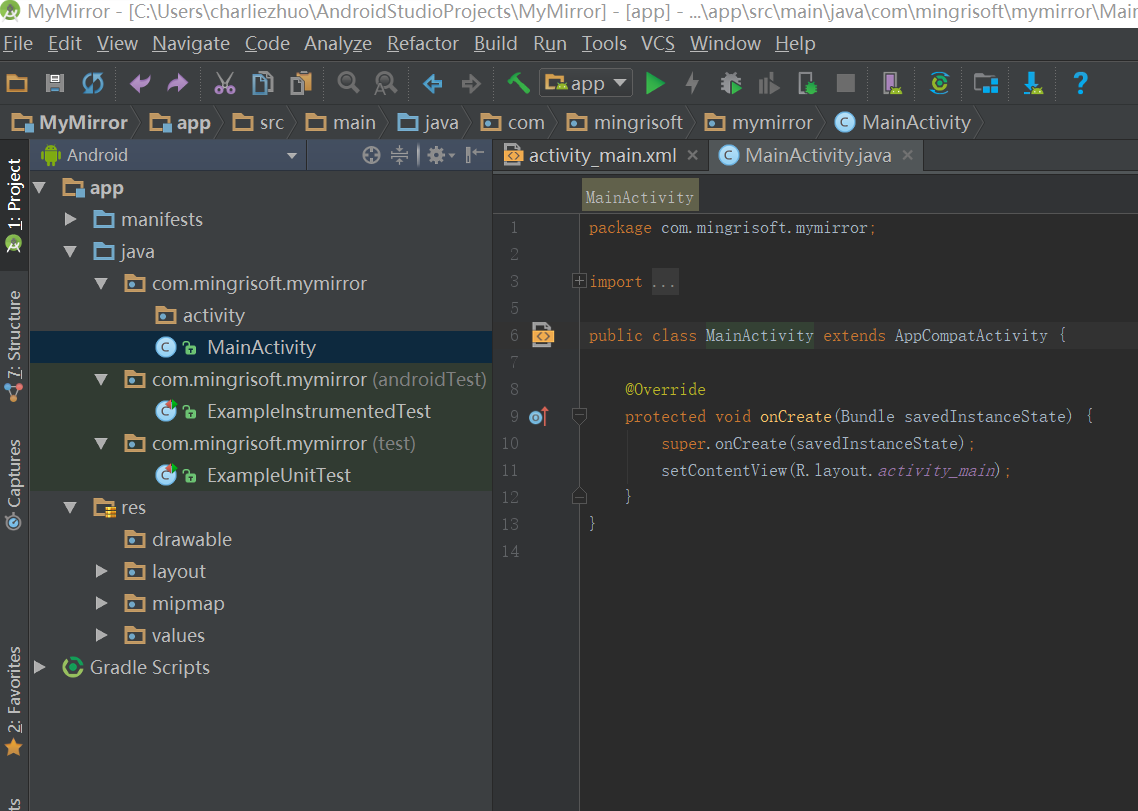The width and height of the screenshot is (1138, 811).
Task: Click the Collapse All icon in Project panel
Action: [399, 155]
